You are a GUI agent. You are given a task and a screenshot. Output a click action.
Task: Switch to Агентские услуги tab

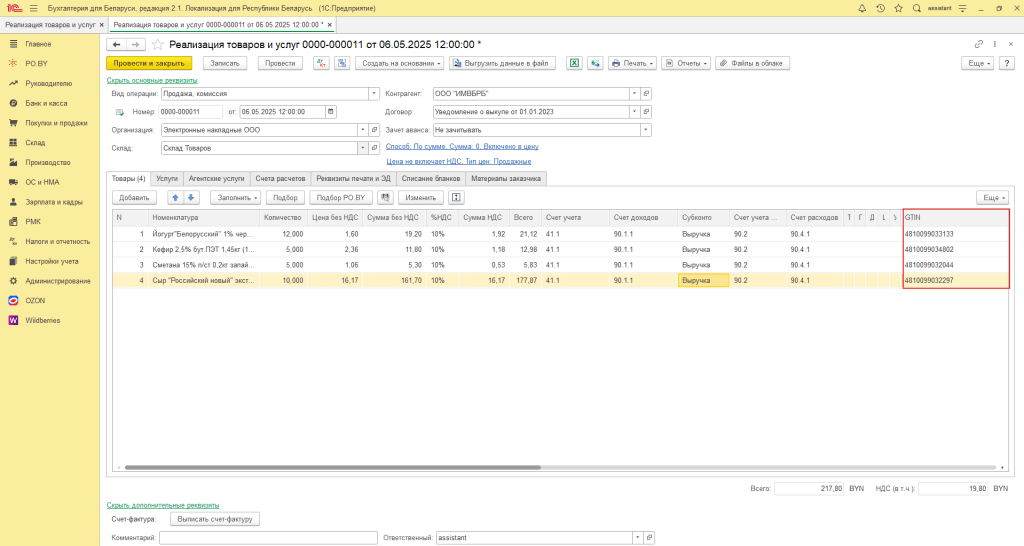click(x=216, y=178)
